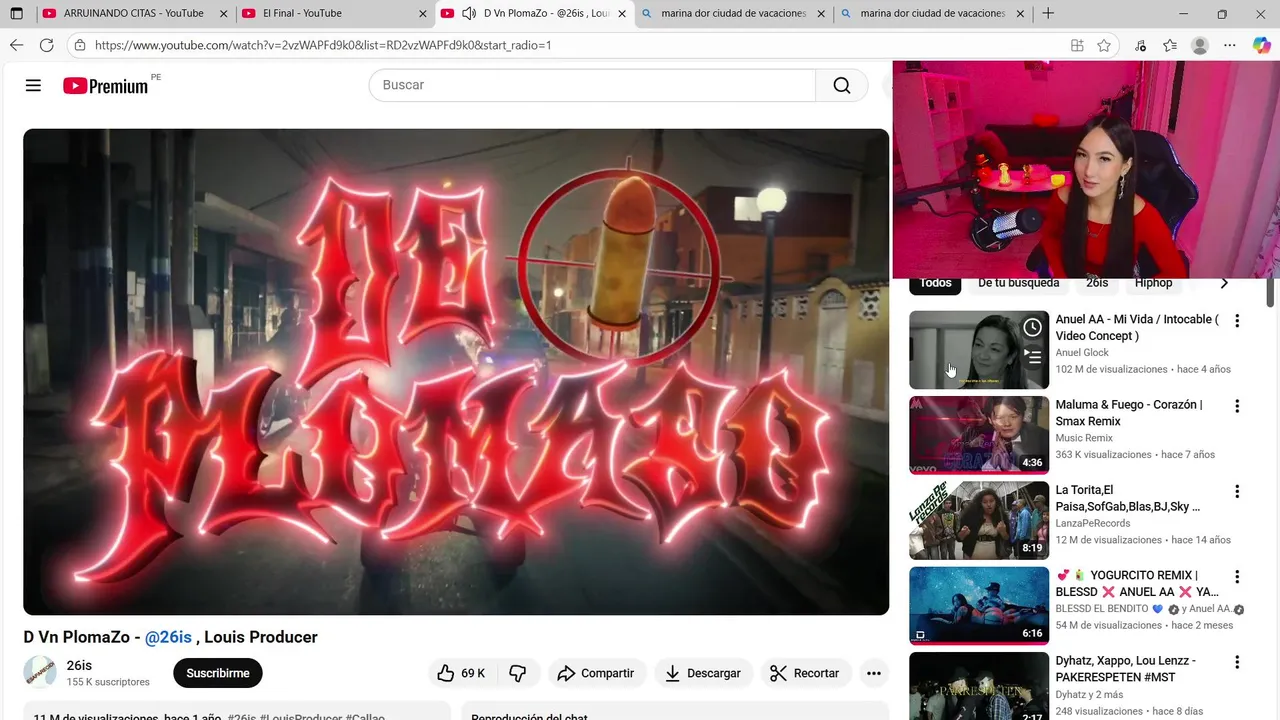Dislike the video with thumbs down
The width and height of the screenshot is (1280, 720).
(518, 673)
